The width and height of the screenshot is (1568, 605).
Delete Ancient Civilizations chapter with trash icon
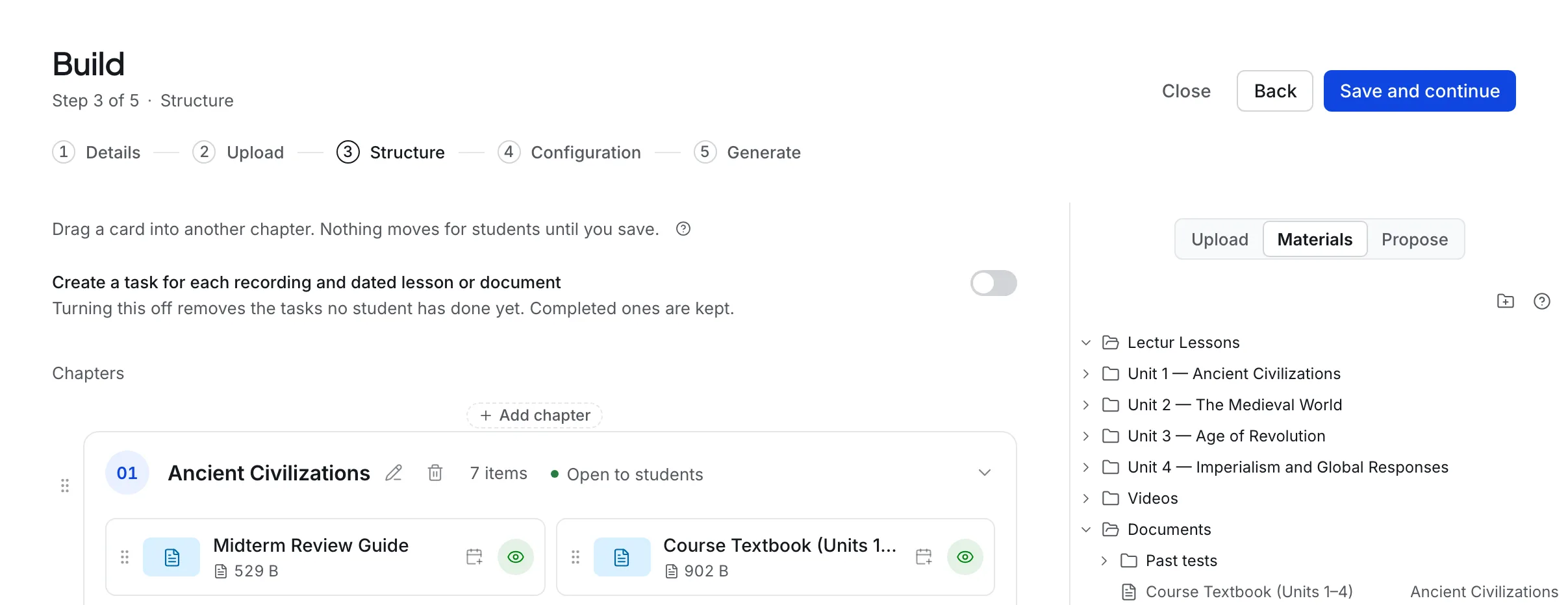[x=435, y=473]
